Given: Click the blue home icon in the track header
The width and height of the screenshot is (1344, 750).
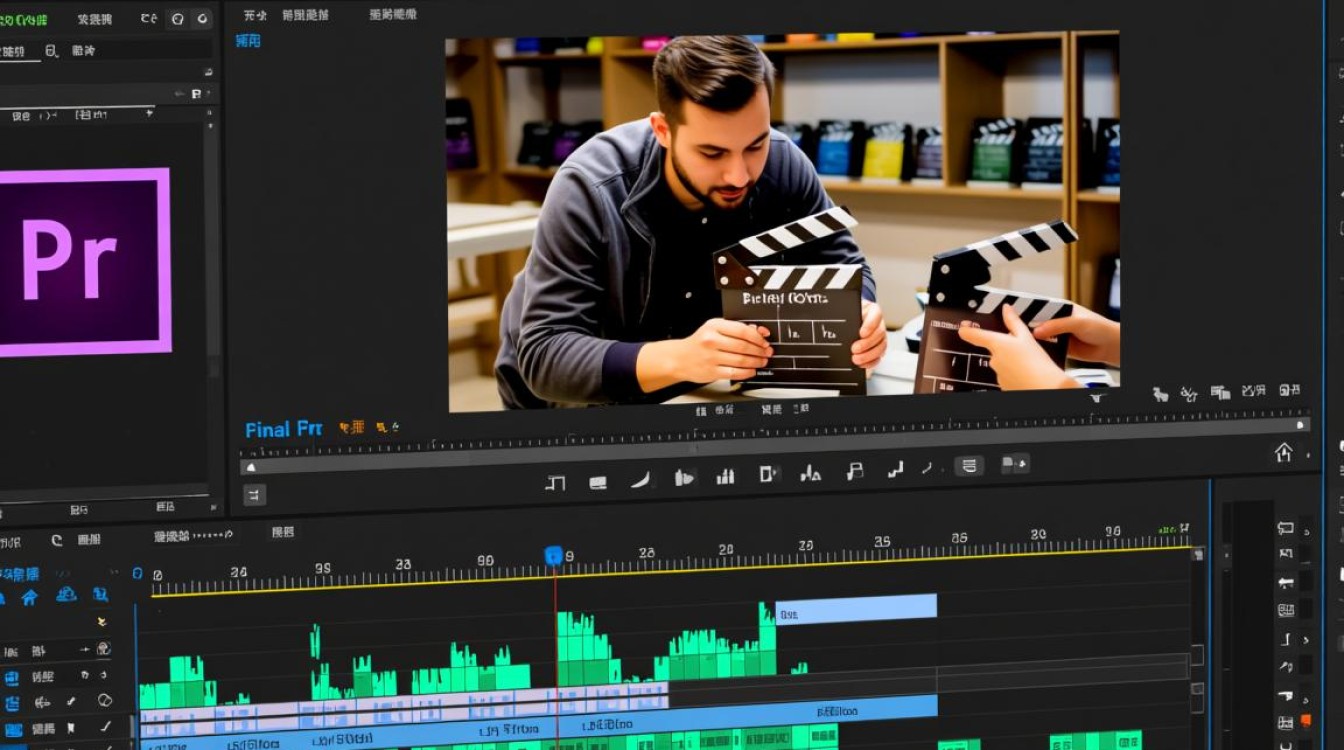Looking at the screenshot, I should point(29,597).
